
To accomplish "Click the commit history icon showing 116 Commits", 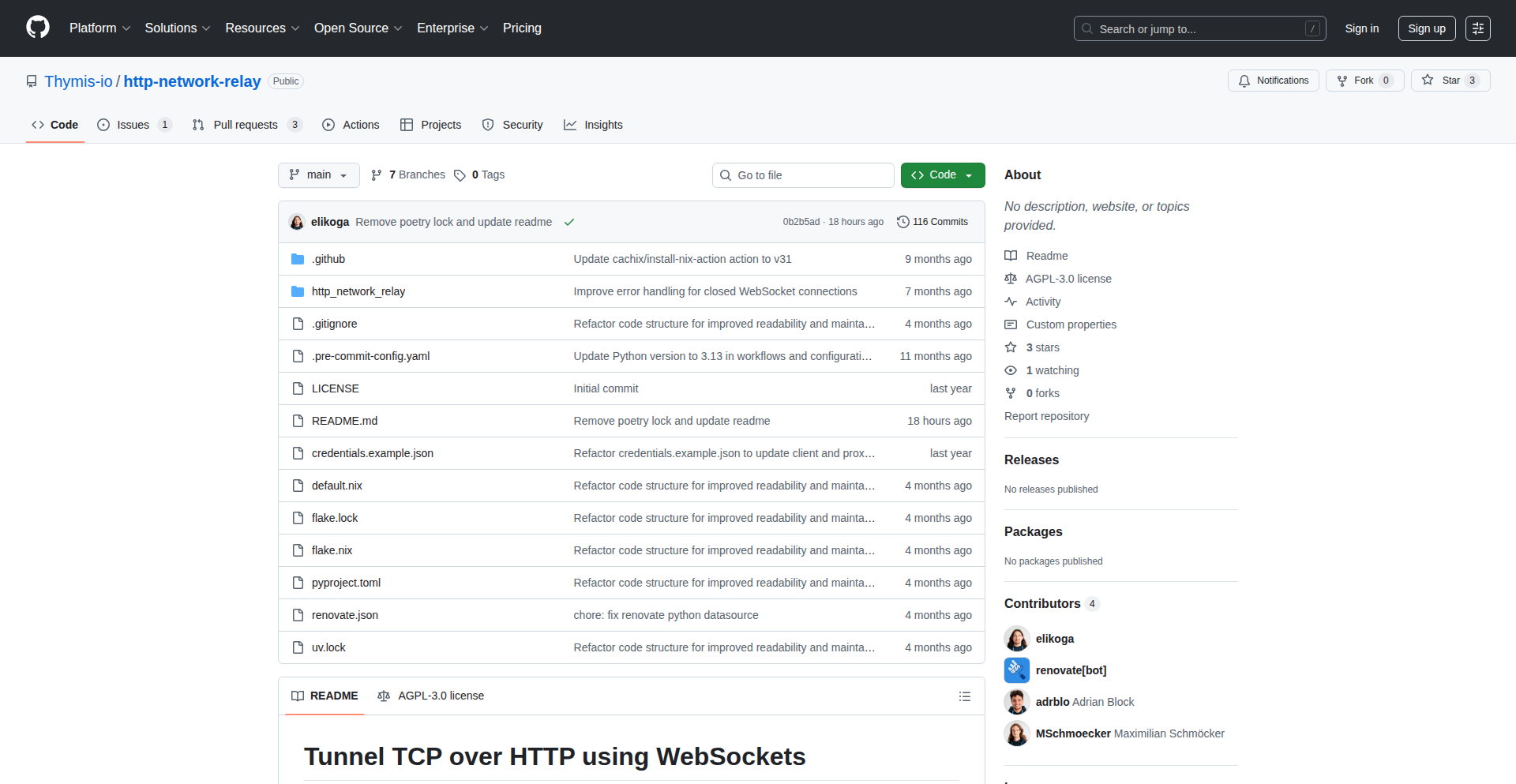I will tap(903, 222).
